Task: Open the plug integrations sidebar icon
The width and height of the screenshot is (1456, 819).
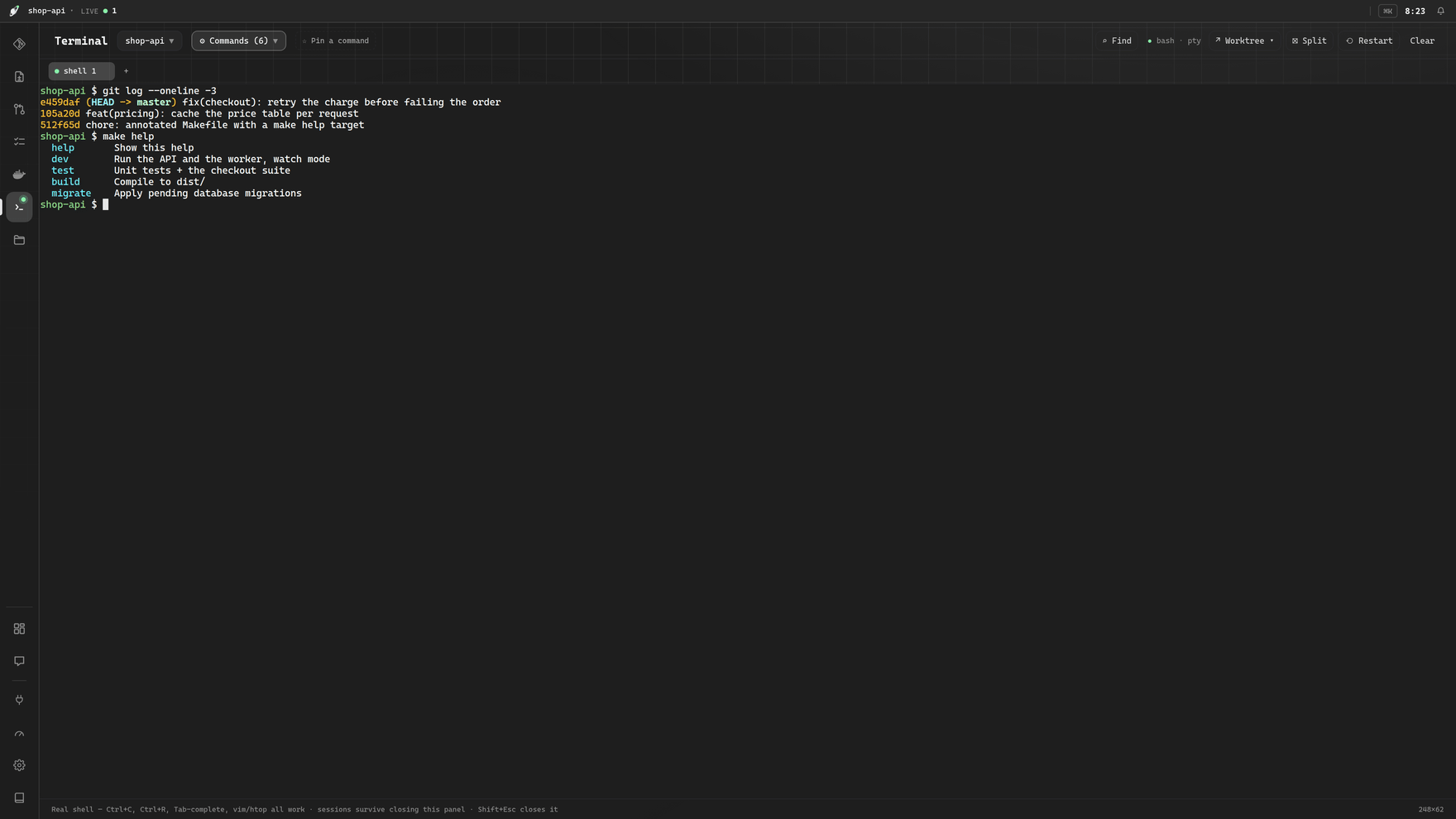Action: point(19,700)
